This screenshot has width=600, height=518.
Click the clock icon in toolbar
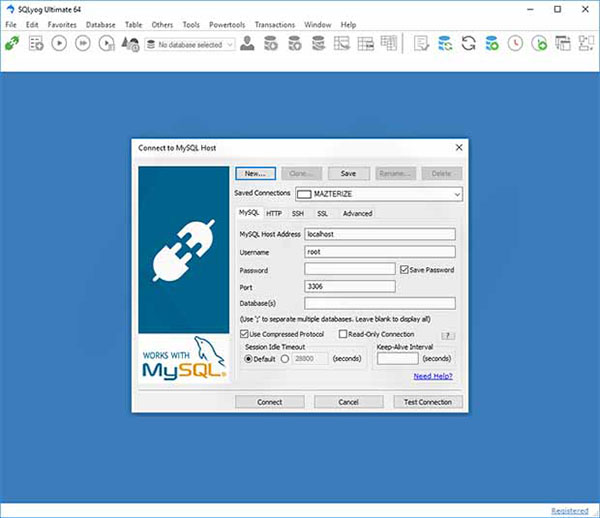[x=515, y=43]
